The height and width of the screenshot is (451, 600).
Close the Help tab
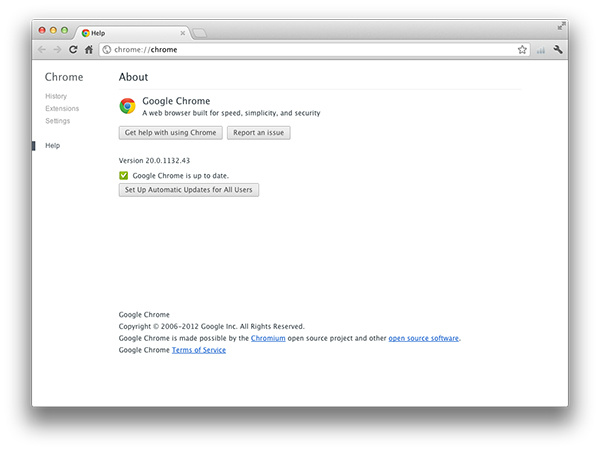(183, 33)
